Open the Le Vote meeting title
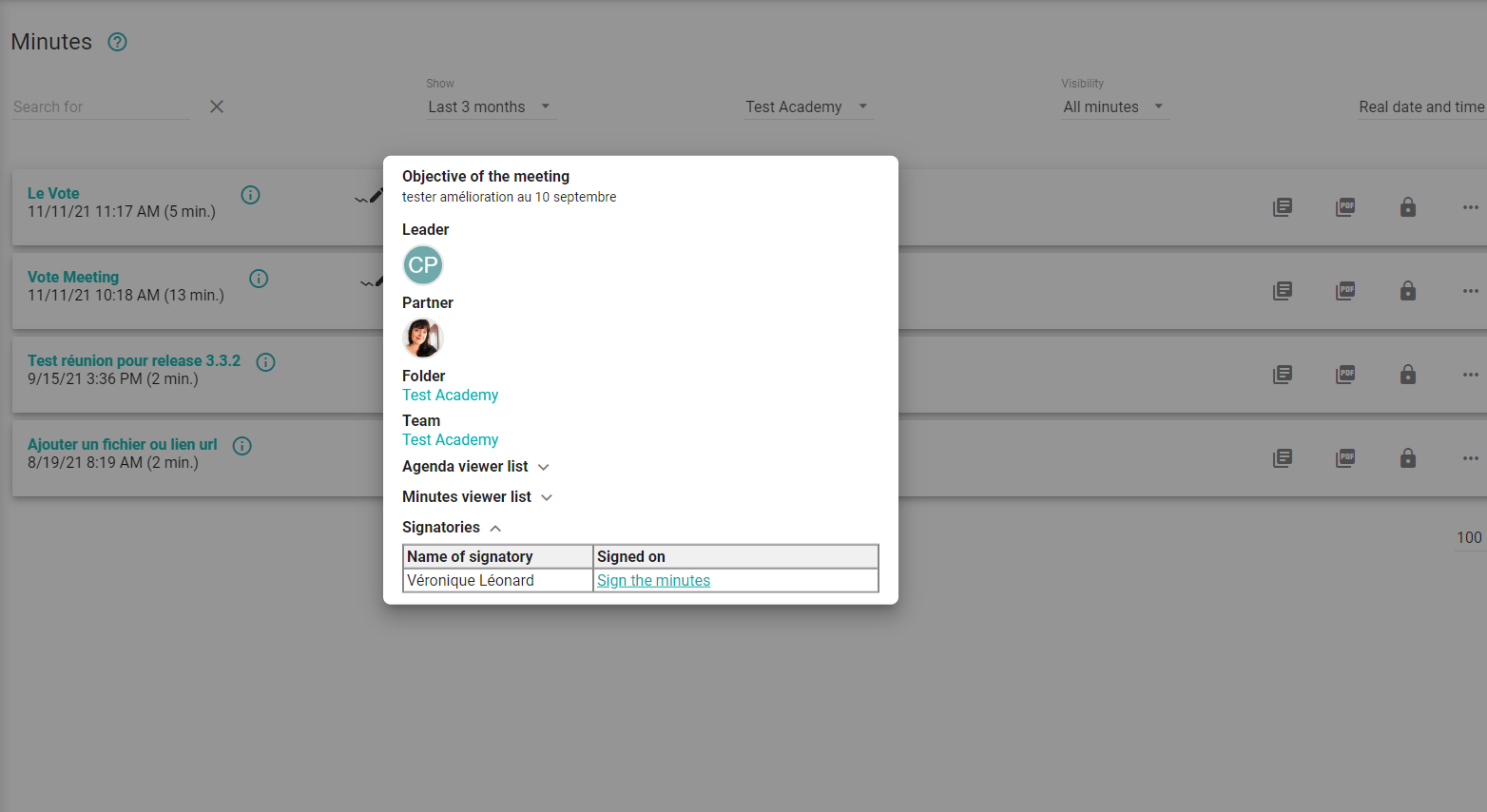The width and height of the screenshot is (1487, 812). 53,194
